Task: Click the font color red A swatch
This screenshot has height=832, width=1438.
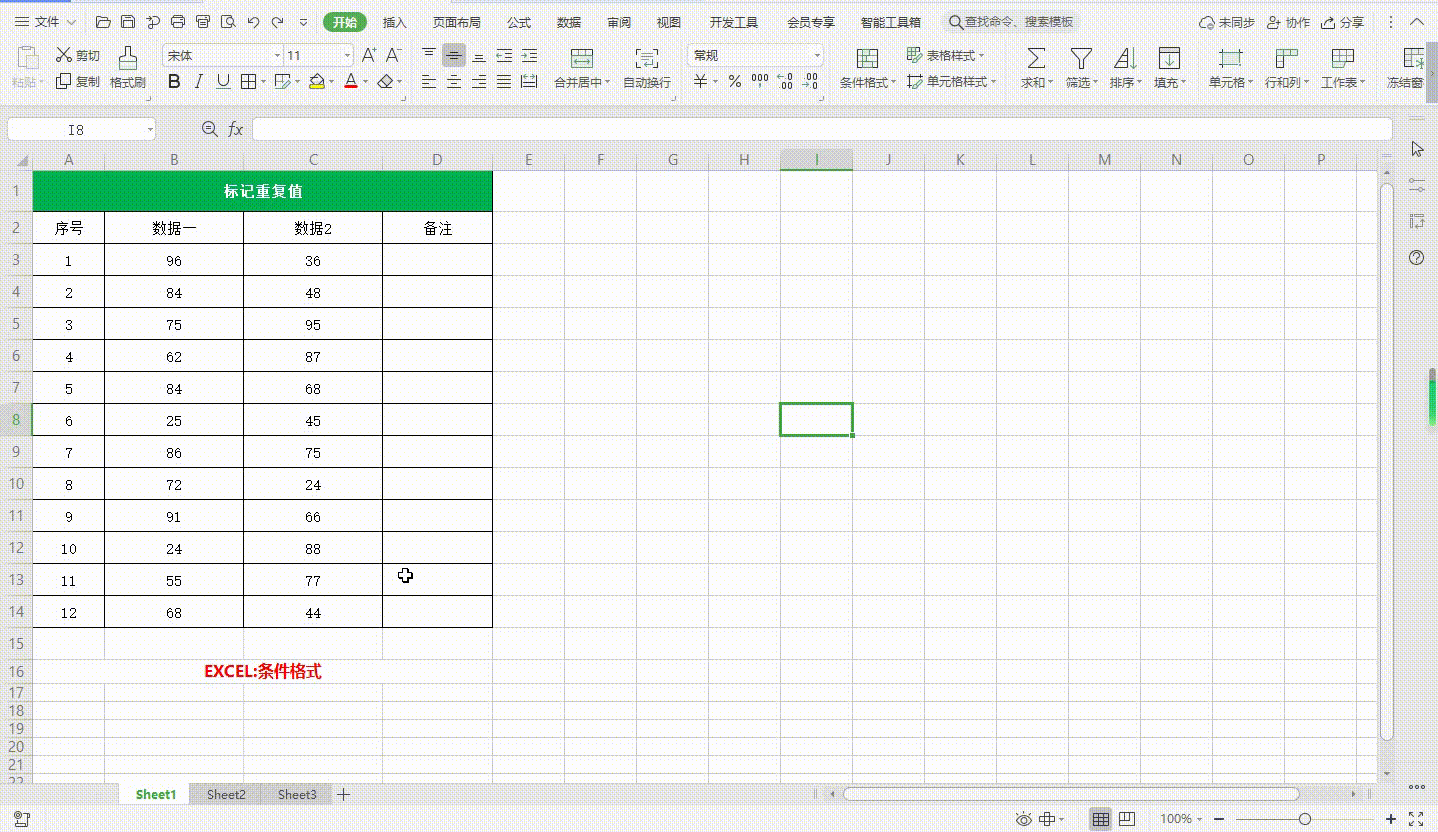Action: (351, 82)
